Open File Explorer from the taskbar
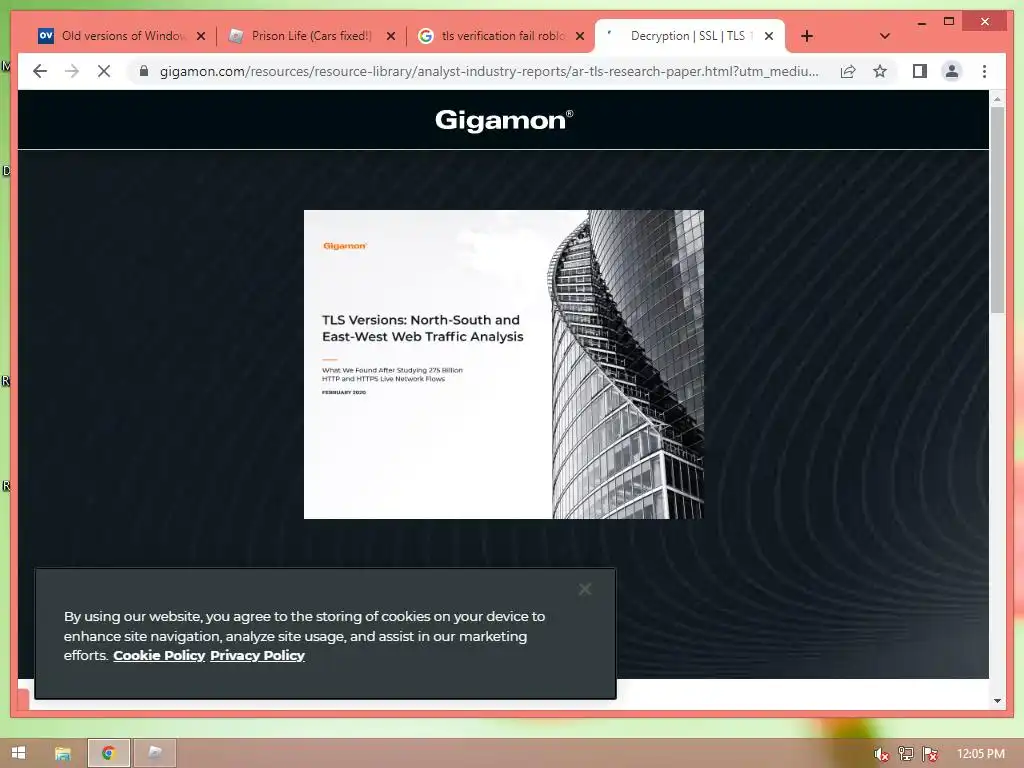Image resolution: width=1024 pixels, height=768 pixels. (63, 753)
